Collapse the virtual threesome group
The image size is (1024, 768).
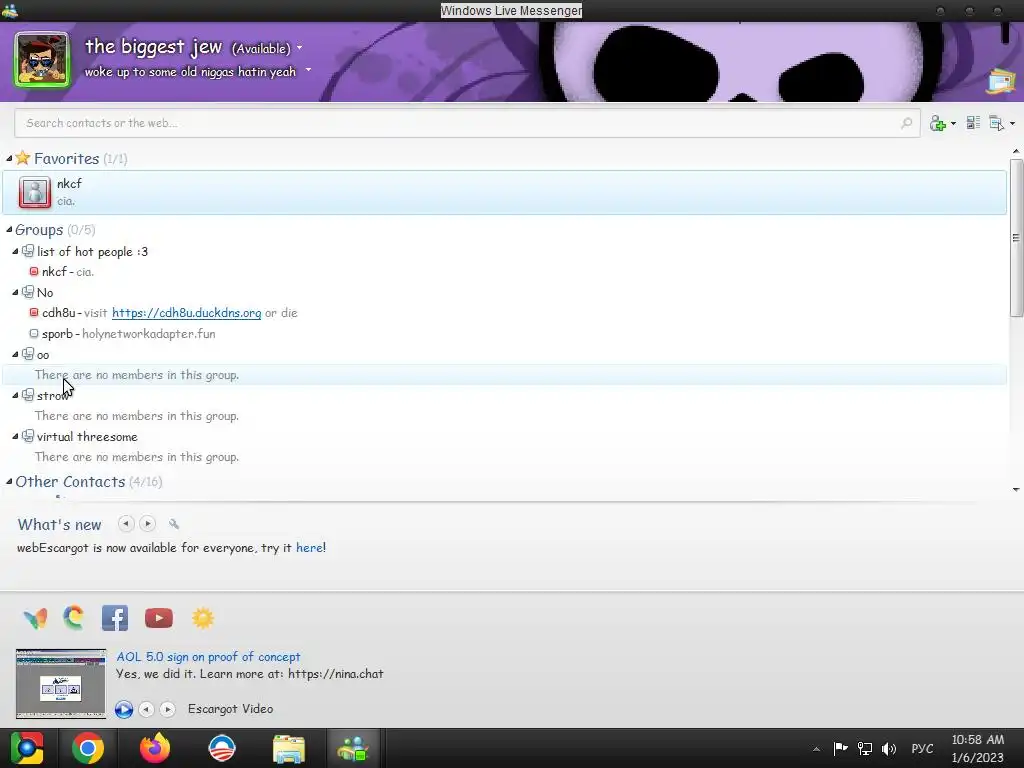coord(15,437)
